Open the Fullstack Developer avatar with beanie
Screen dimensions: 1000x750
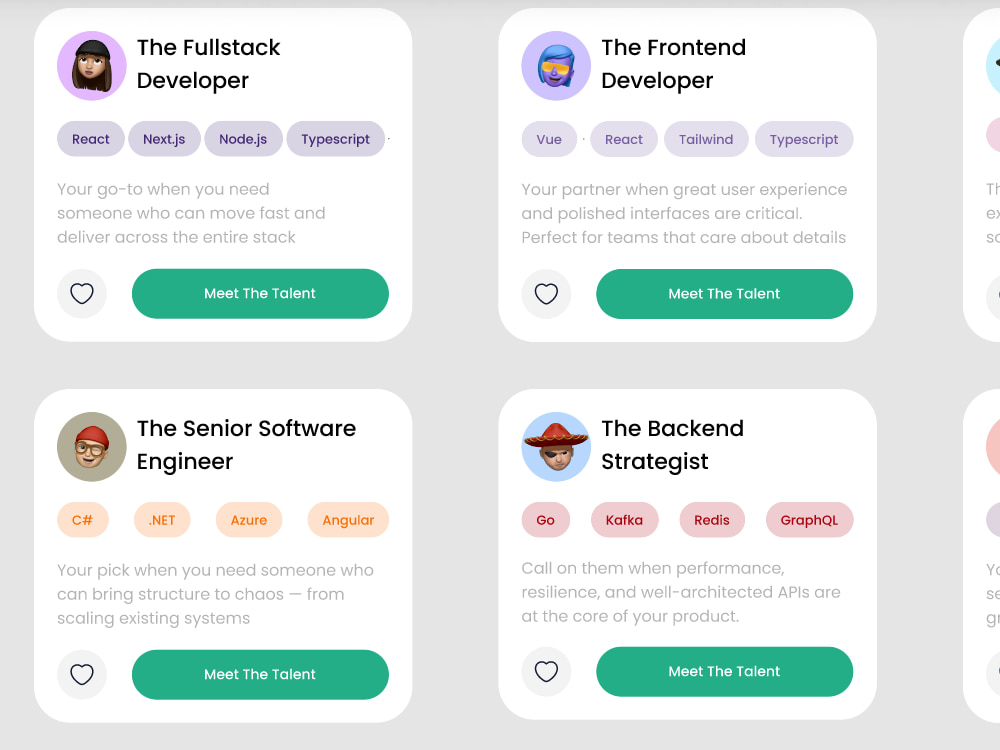(x=92, y=66)
